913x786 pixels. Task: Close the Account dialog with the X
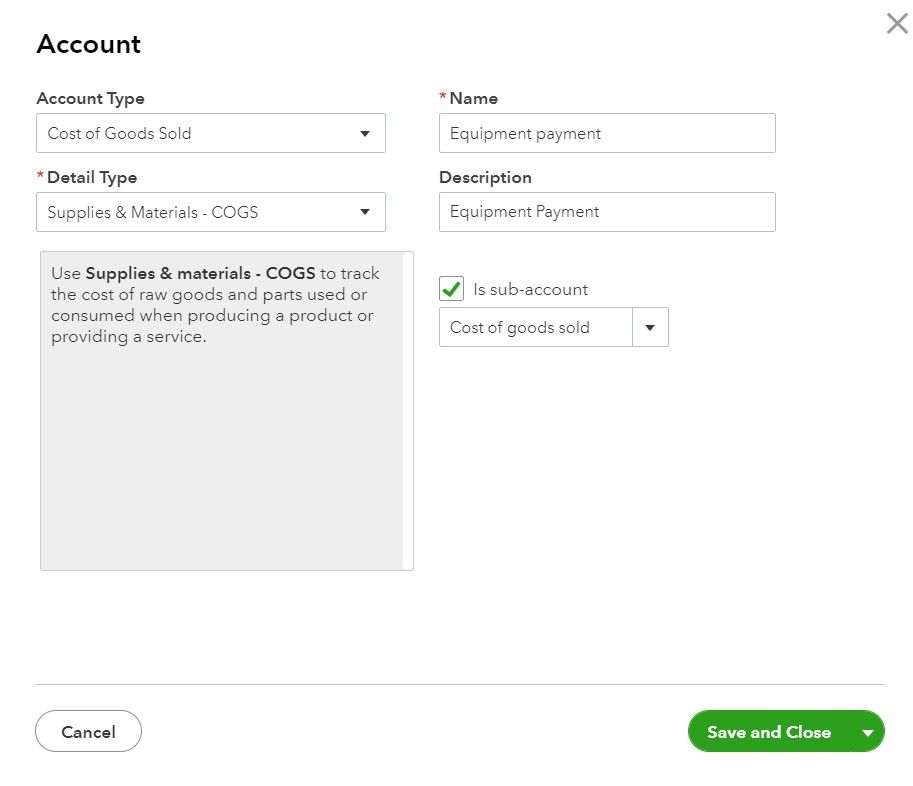[x=897, y=24]
